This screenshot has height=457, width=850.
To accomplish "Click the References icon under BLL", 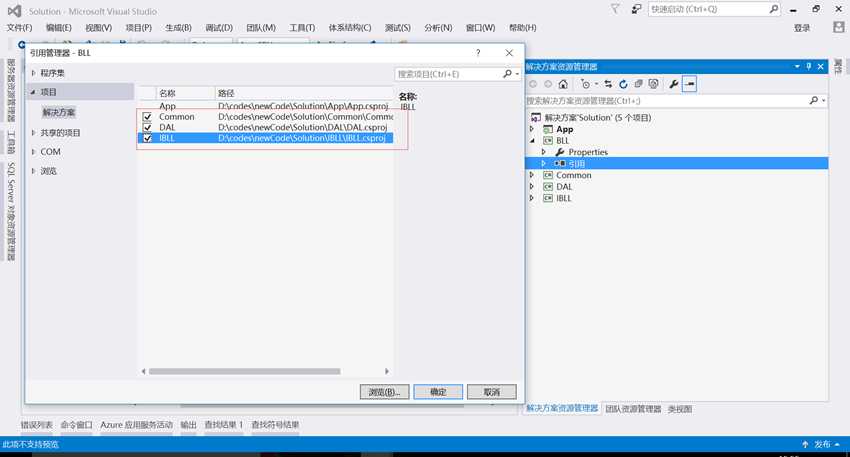I will point(560,164).
